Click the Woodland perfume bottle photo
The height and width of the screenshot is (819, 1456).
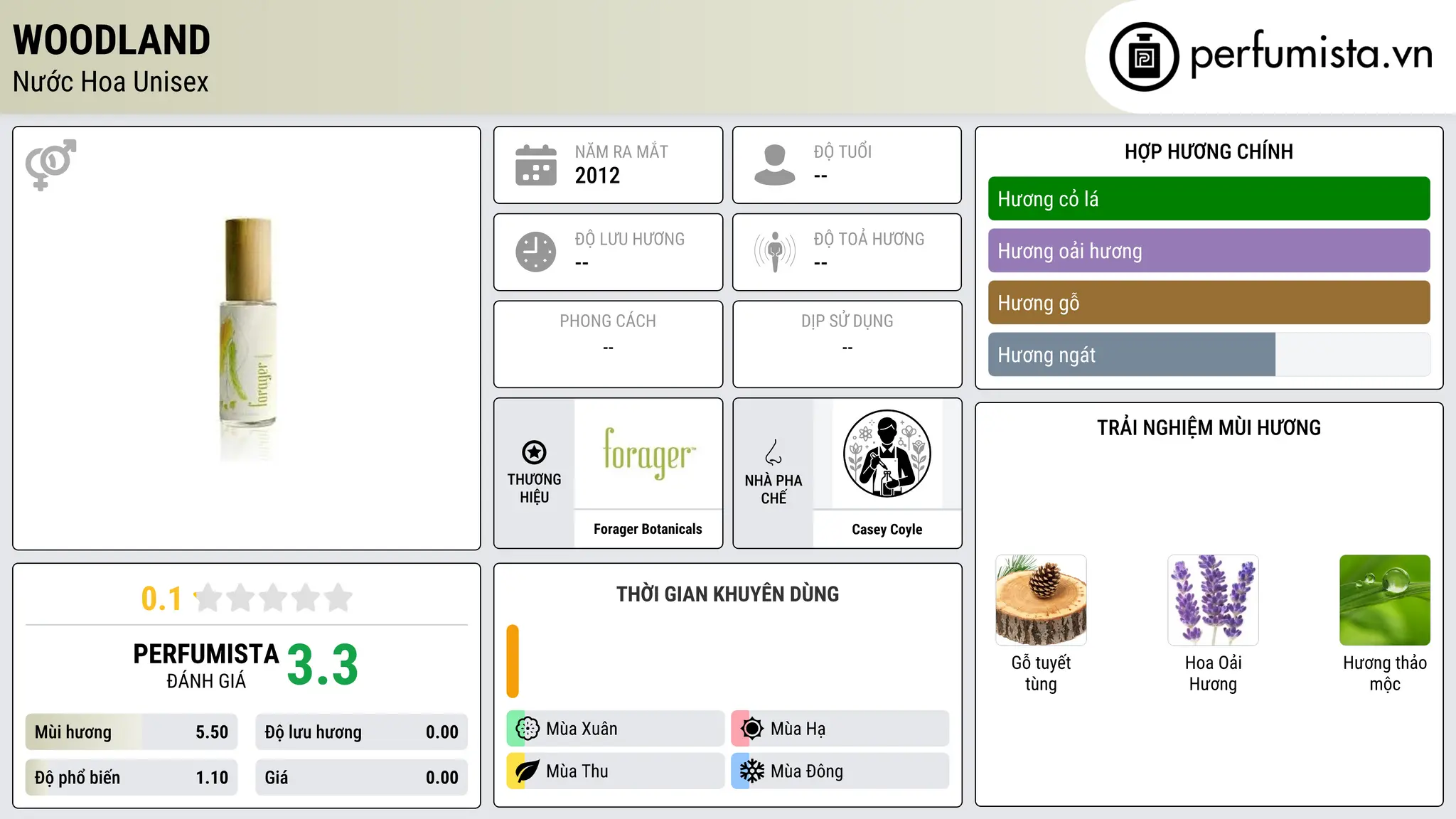pyautogui.click(x=247, y=339)
